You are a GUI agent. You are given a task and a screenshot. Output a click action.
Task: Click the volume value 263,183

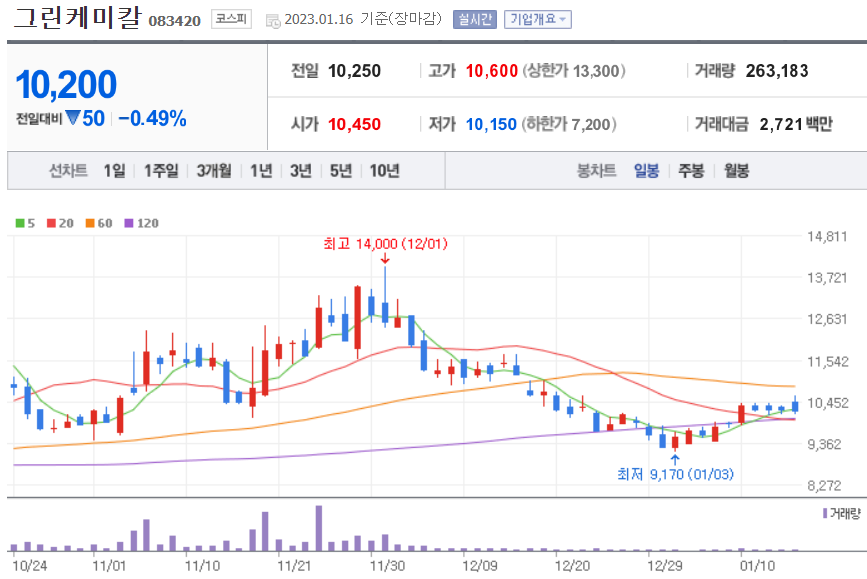pyautogui.click(x=777, y=71)
